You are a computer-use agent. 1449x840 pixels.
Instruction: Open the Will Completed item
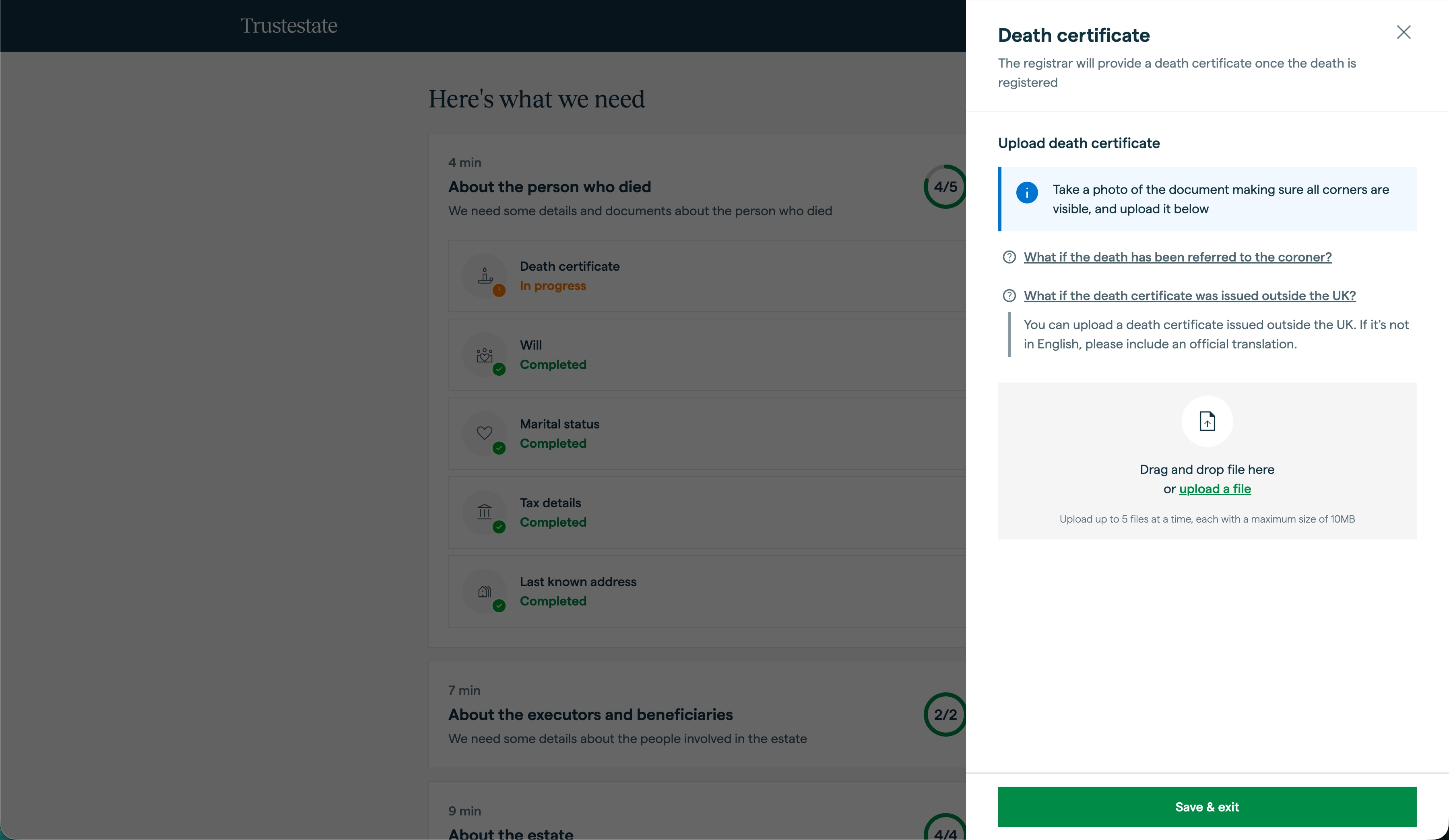point(707,354)
